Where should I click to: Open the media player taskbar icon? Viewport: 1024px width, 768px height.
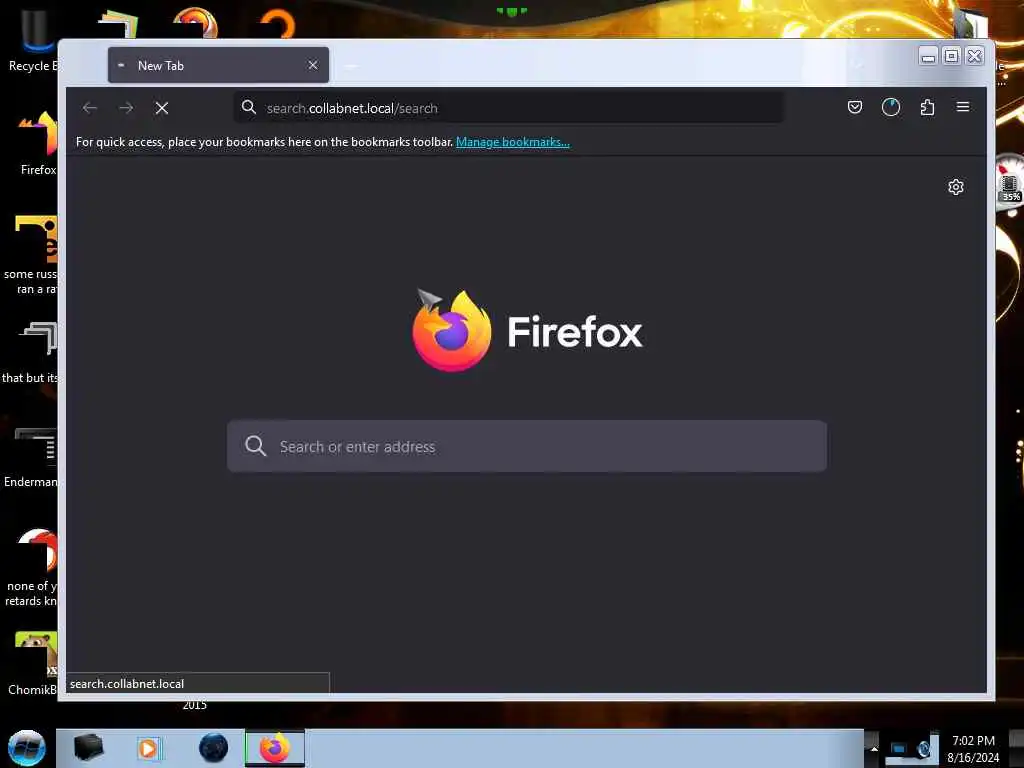pos(148,748)
